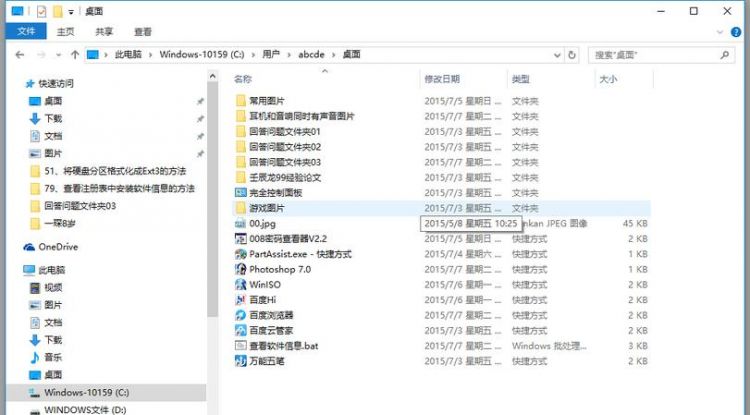Select the PartAssist.exe shortcut icon
The width and height of the screenshot is (750, 415).
[x=240, y=255]
